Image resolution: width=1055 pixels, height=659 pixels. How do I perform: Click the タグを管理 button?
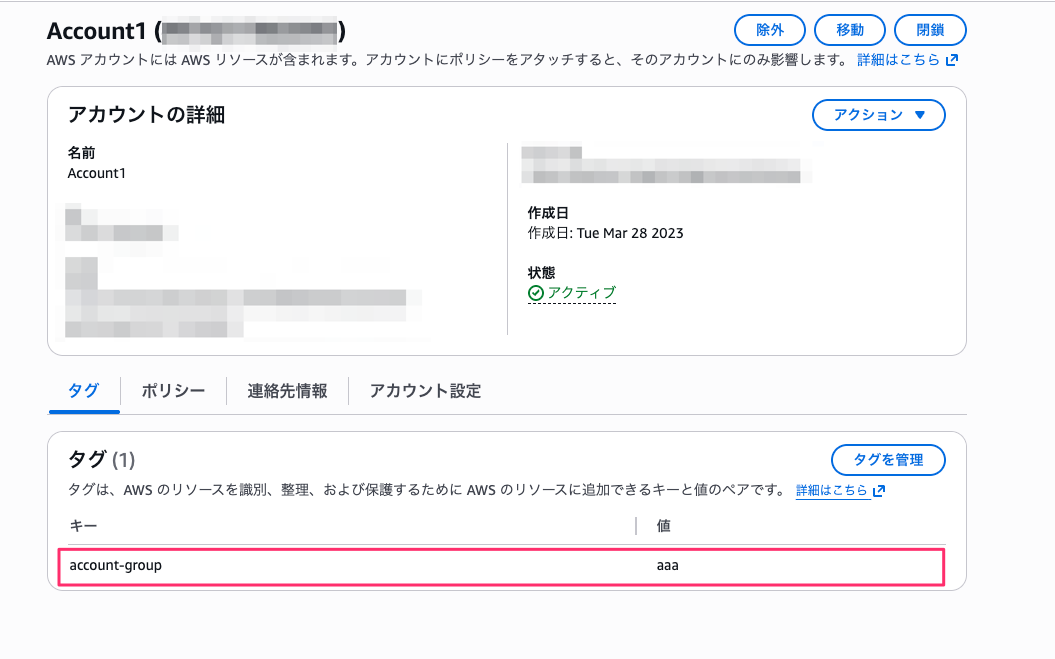[x=888, y=460]
